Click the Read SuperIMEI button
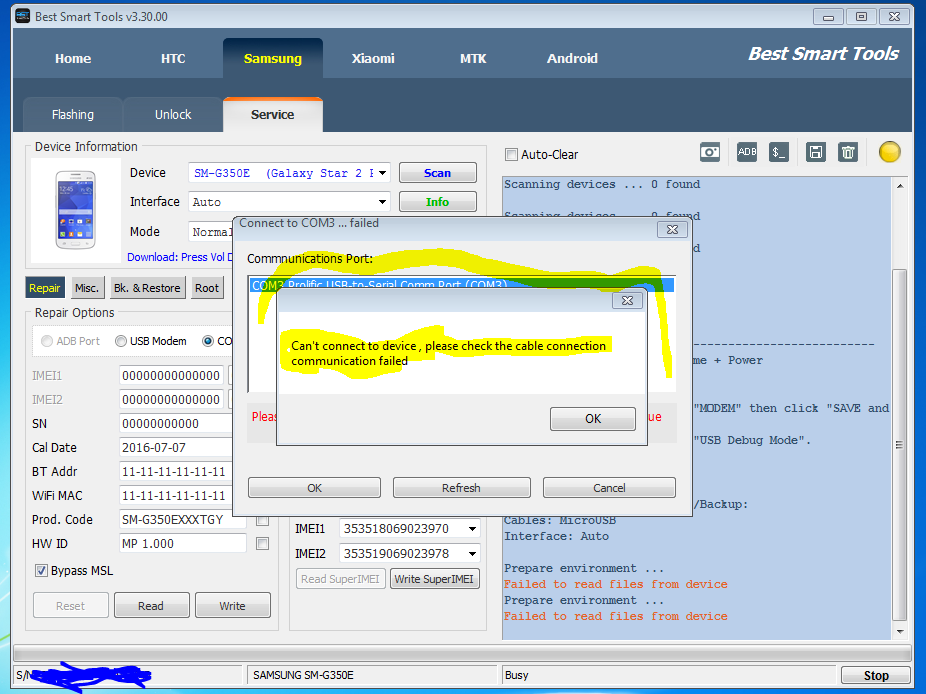The height and width of the screenshot is (694, 926). 340,579
